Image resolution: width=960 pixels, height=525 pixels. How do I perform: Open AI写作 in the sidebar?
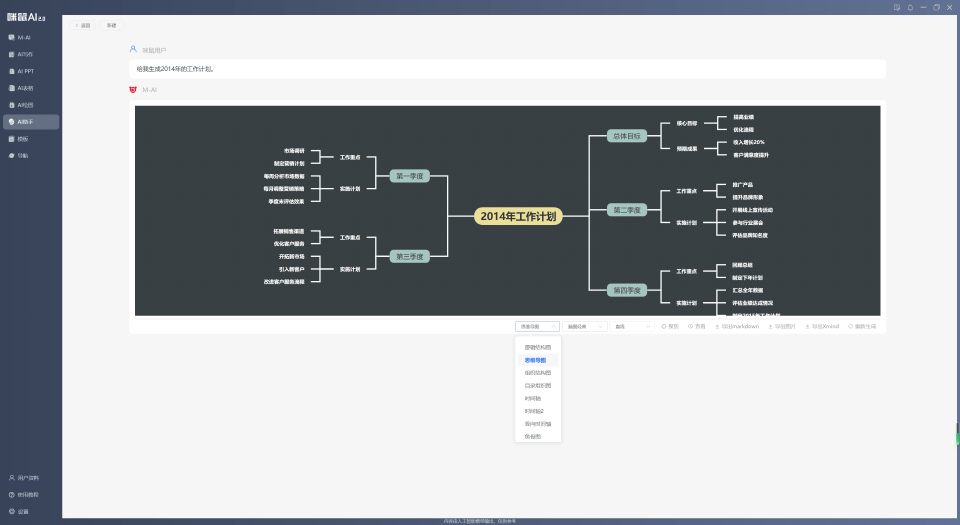26,54
